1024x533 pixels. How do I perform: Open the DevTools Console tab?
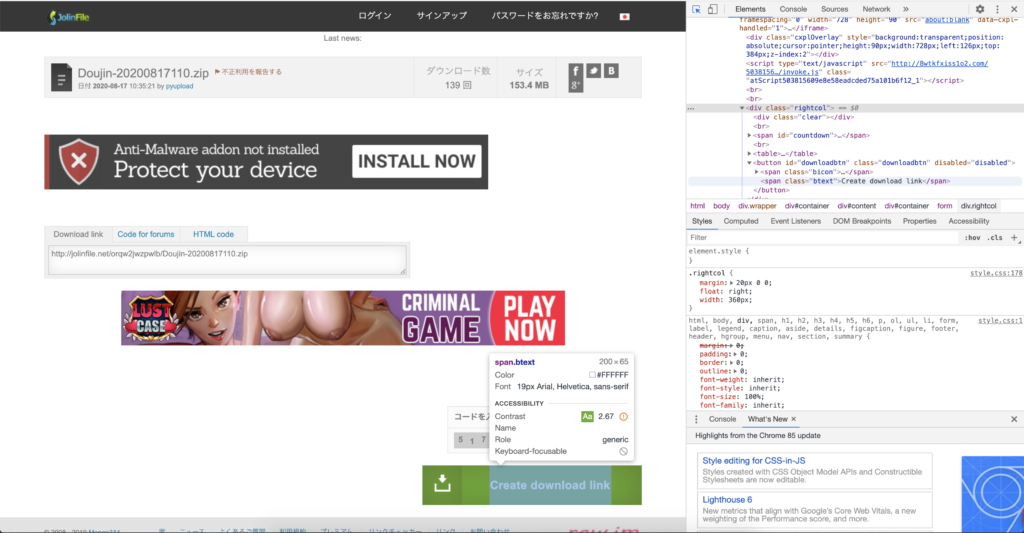[793, 9]
